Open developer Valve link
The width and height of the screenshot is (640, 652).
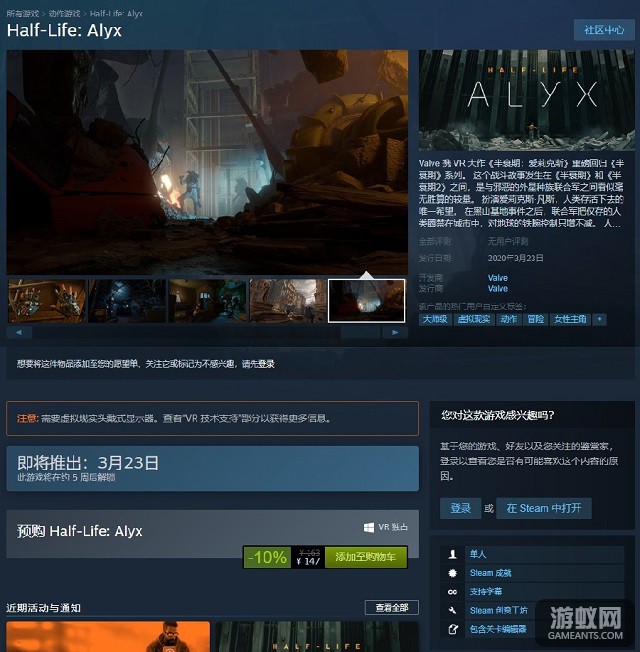pyautogui.click(x=498, y=278)
